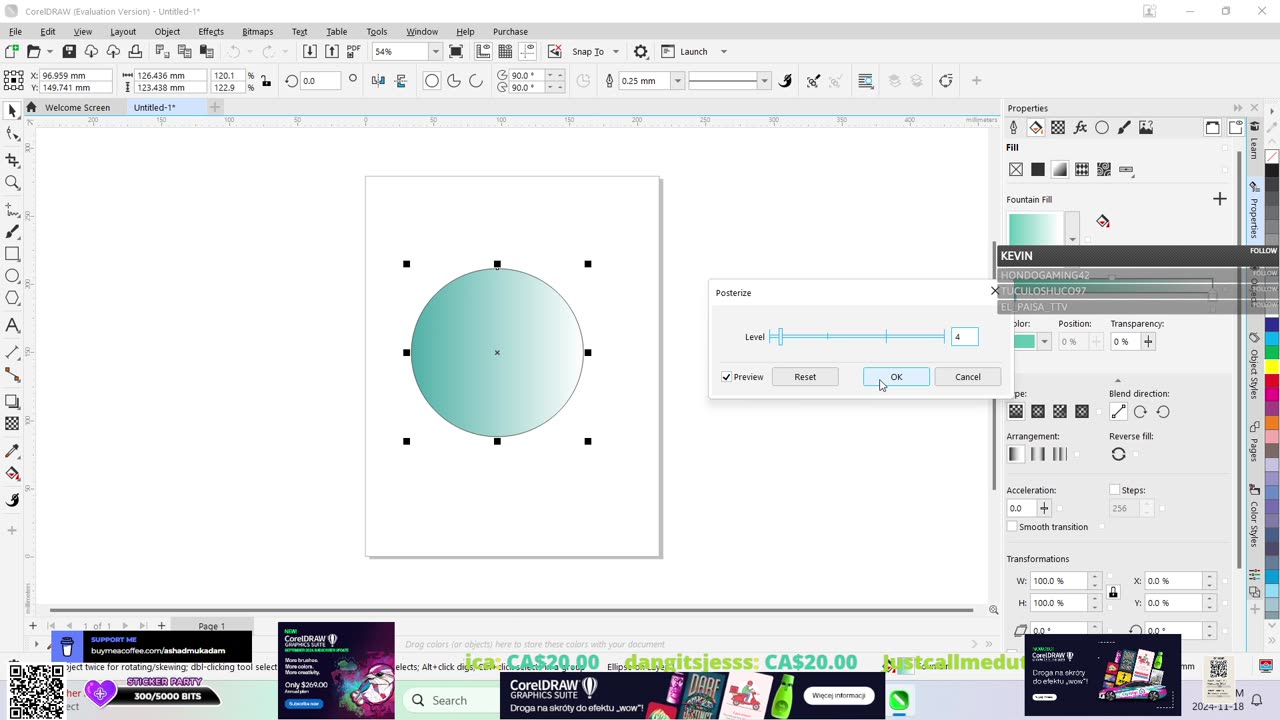Click Mirror horizontally icon
The height and width of the screenshot is (720, 1280).
click(x=380, y=81)
